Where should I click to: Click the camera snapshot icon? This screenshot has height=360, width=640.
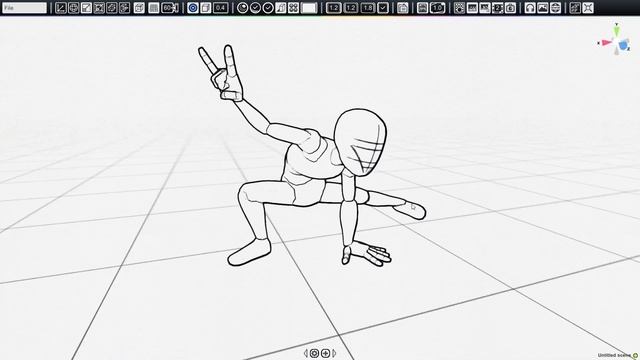click(510, 8)
